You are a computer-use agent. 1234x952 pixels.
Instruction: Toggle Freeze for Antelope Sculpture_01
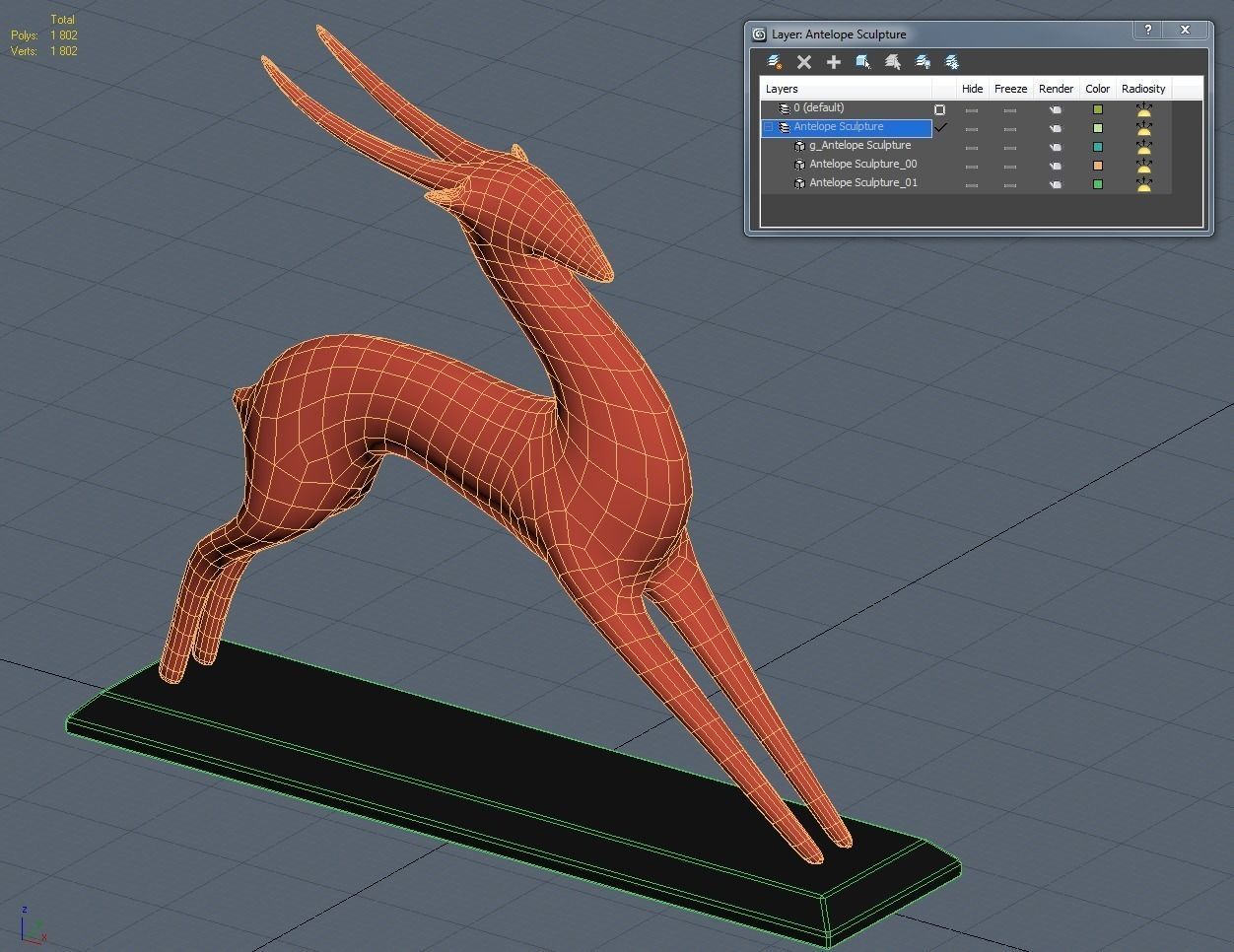point(1010,185)
